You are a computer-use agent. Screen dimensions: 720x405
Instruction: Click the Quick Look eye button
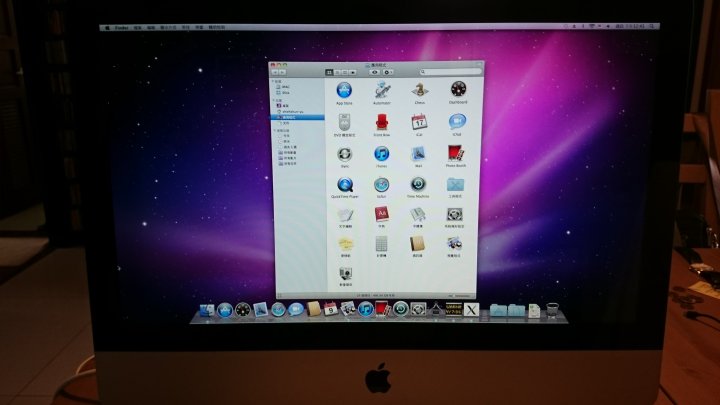375,72
